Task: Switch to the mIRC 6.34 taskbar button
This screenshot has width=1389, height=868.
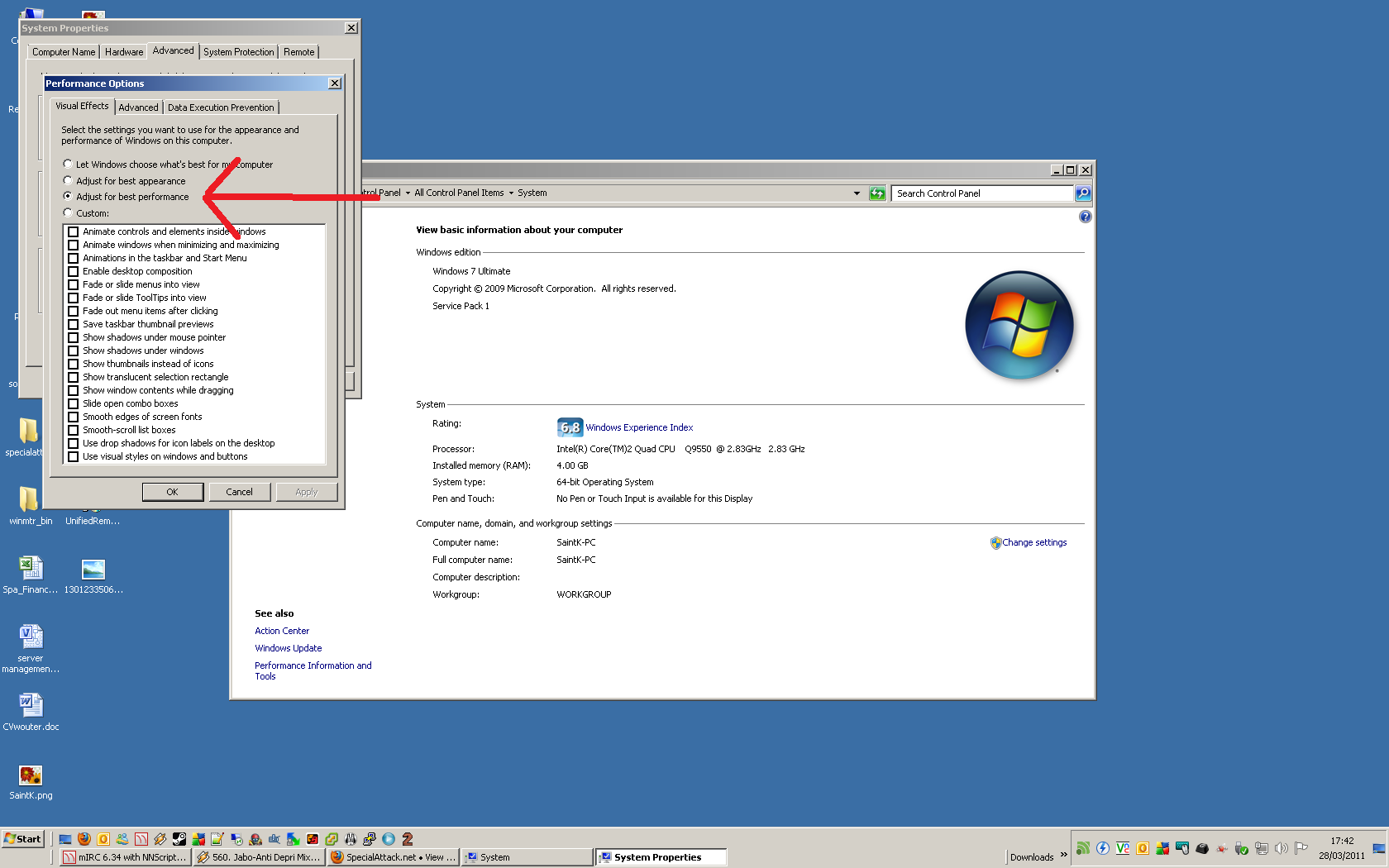Action: 126,857
